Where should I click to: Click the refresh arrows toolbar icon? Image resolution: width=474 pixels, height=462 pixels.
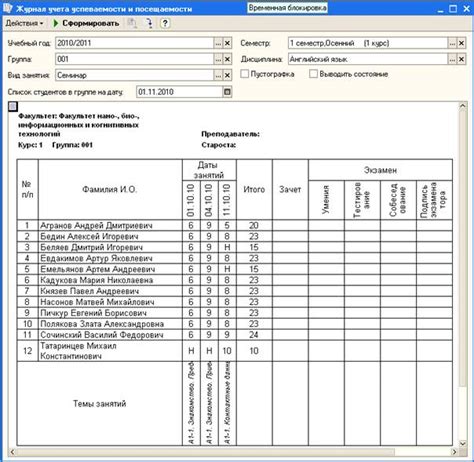click(x=149, y=23)
